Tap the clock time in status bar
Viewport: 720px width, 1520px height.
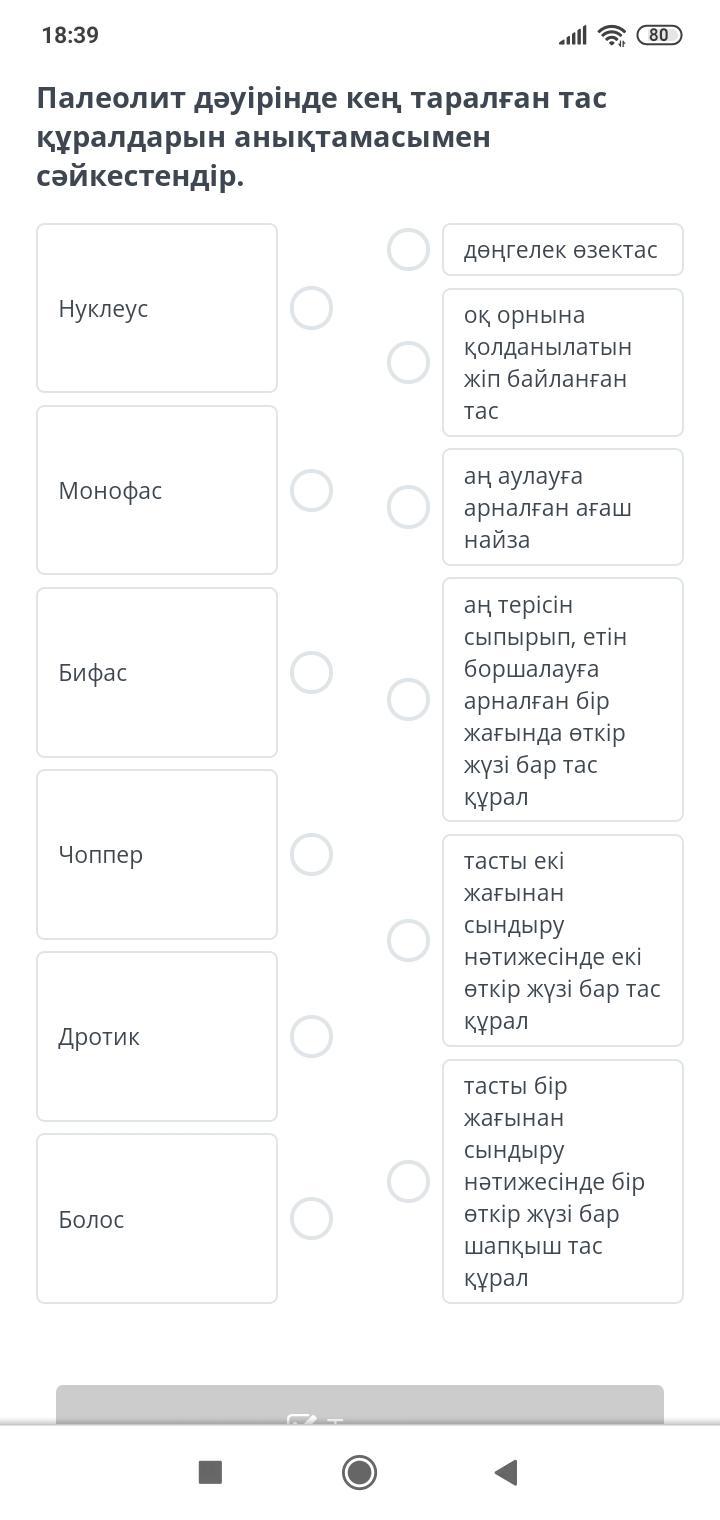click(x=70, y=35)
